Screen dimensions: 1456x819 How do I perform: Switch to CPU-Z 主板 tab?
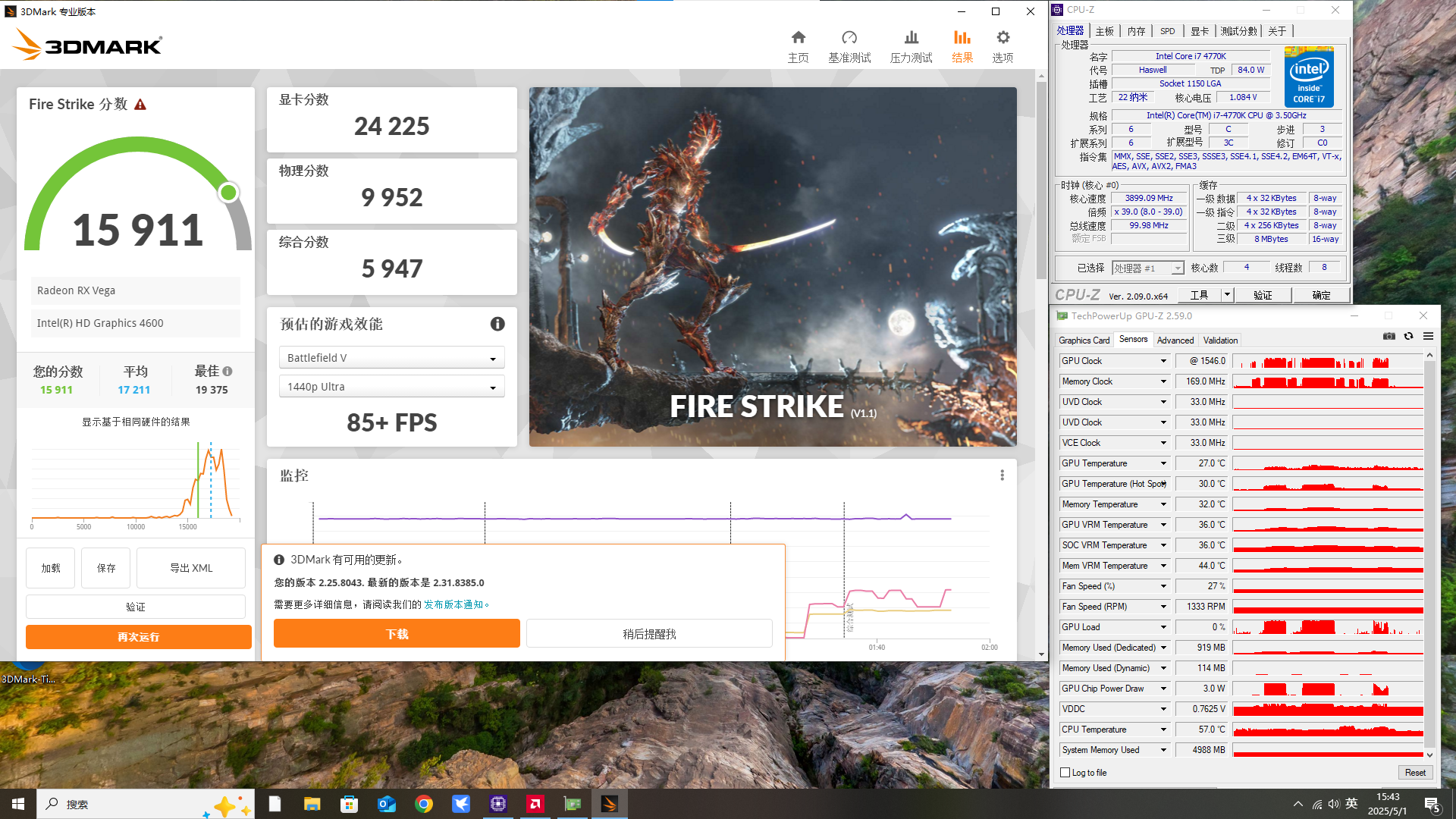1104,31
